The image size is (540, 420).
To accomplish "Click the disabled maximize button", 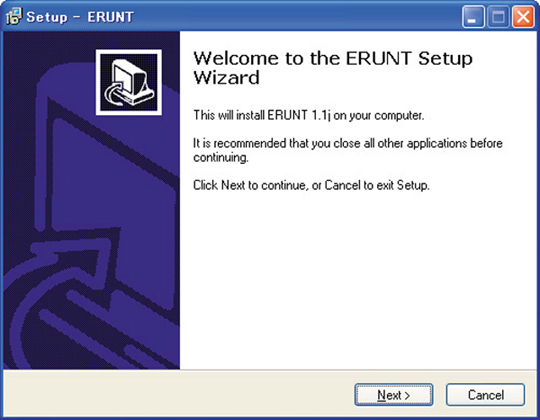I will point(498,17).
